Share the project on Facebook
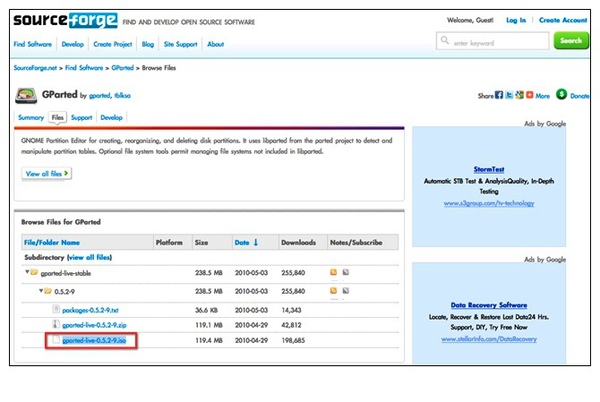The height and width of the screenshot is (402, 600). click(499, 95)
